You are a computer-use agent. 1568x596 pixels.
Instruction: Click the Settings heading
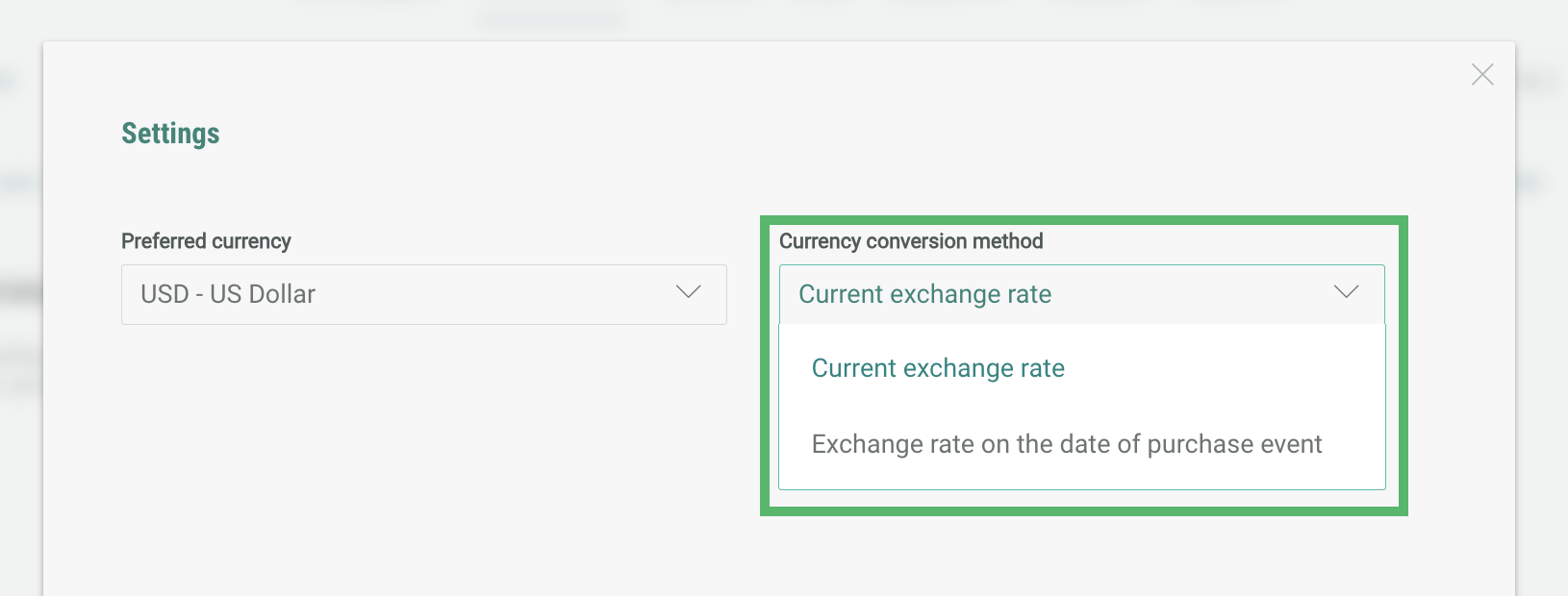coord(170,134)
